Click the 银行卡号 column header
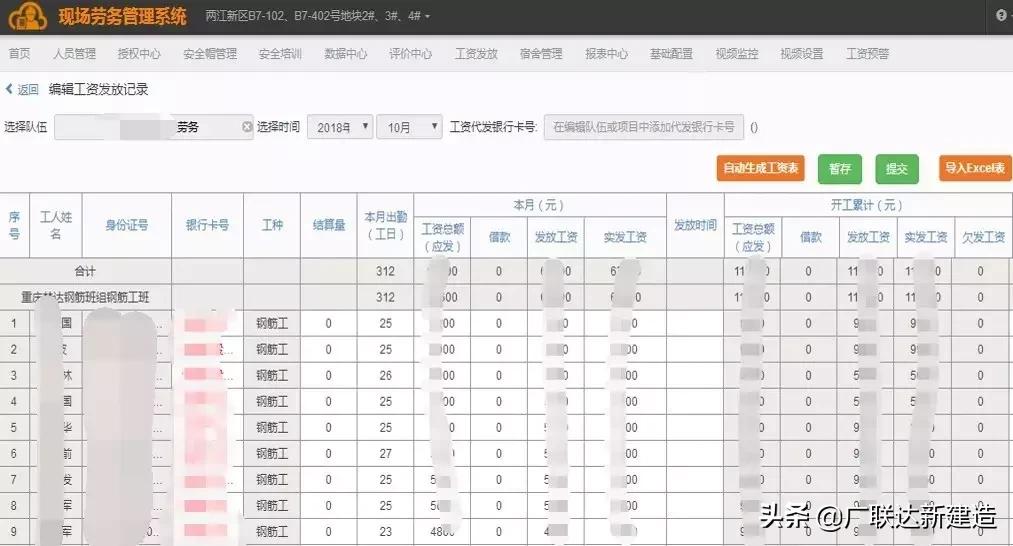The height and width of the screenshot is (546, 1013). click(207, 225)
